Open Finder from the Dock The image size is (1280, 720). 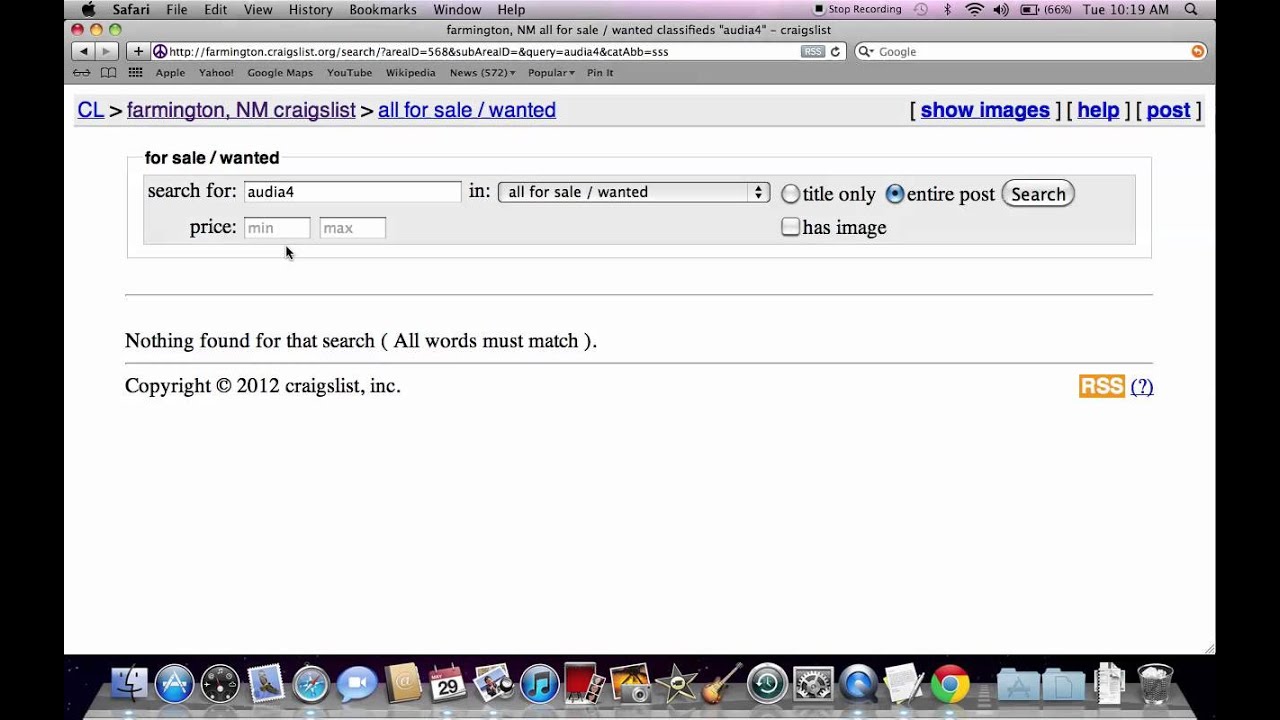(x=129, y=684)
